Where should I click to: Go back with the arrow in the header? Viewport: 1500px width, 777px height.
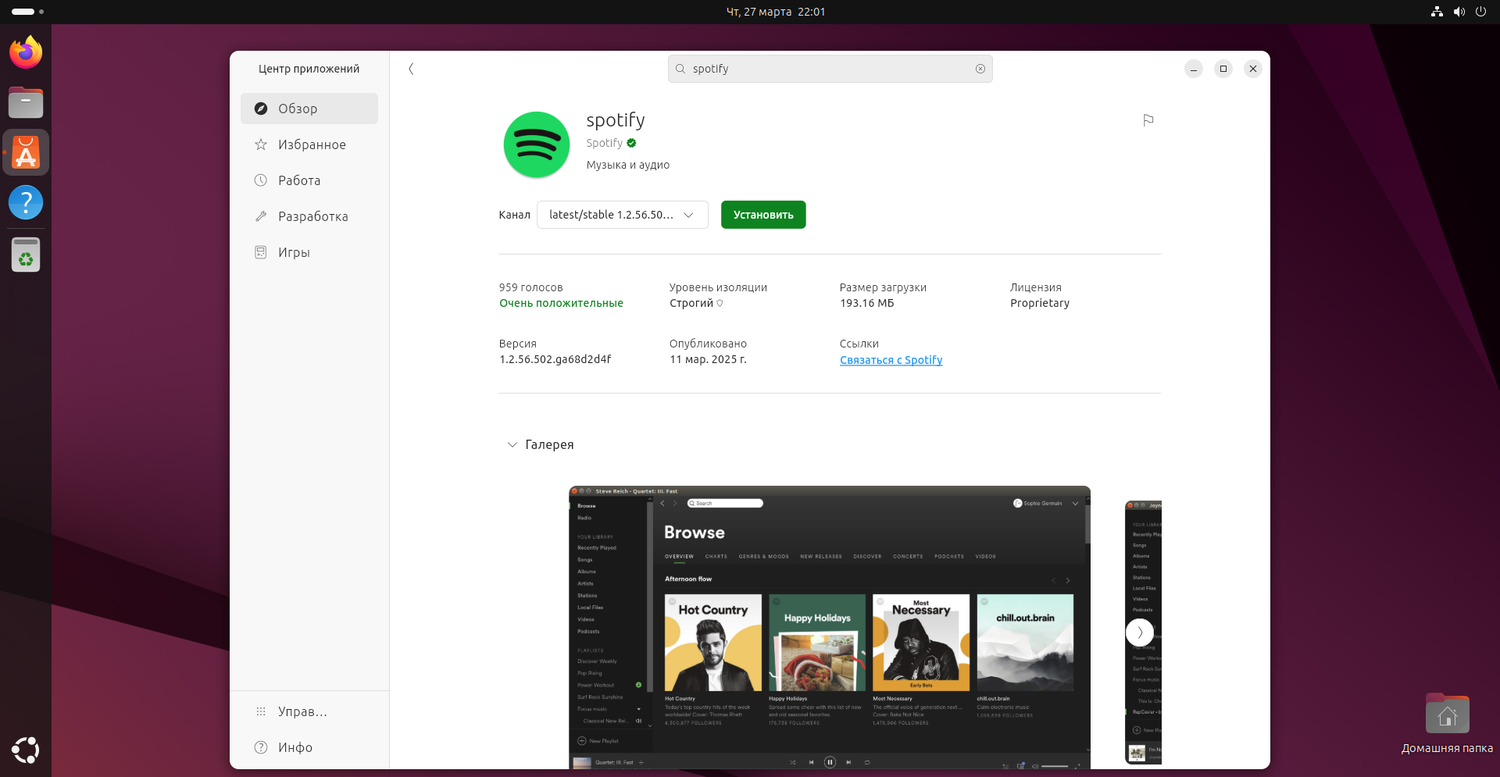[x=411, y=69]
